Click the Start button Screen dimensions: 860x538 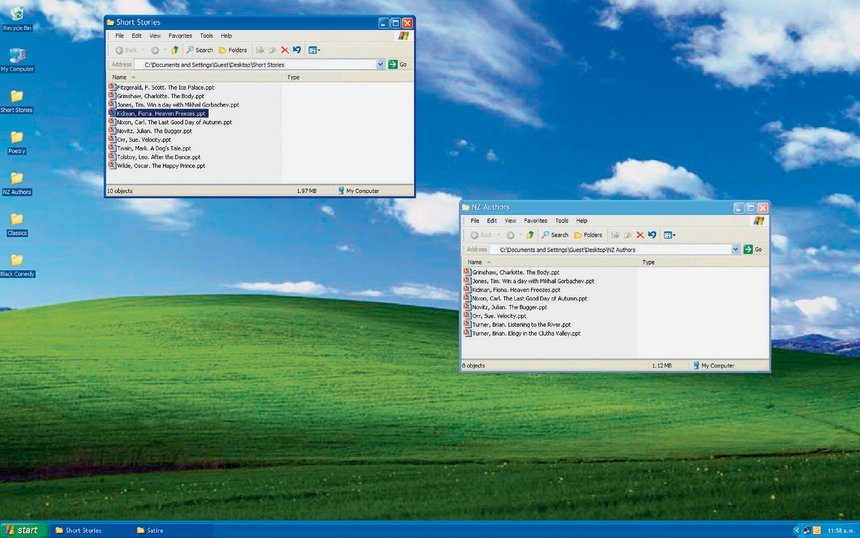point(23,530)
